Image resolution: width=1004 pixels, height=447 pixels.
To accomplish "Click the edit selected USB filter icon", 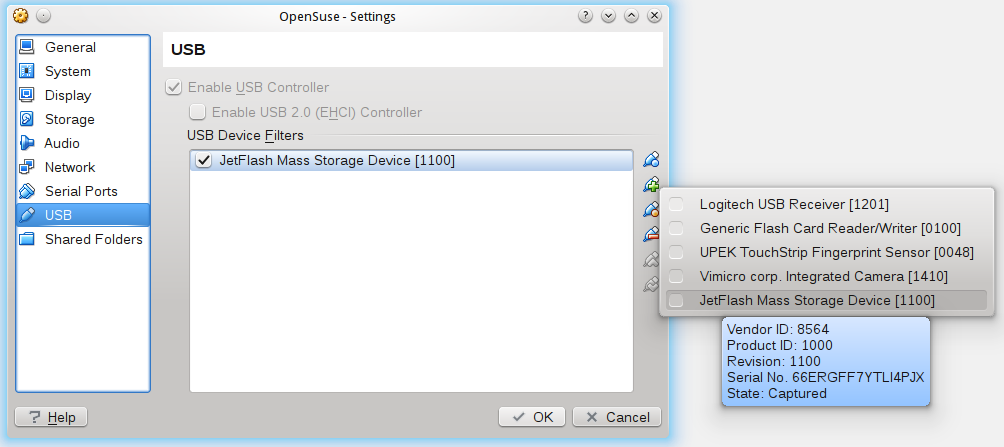I will 651,210.
